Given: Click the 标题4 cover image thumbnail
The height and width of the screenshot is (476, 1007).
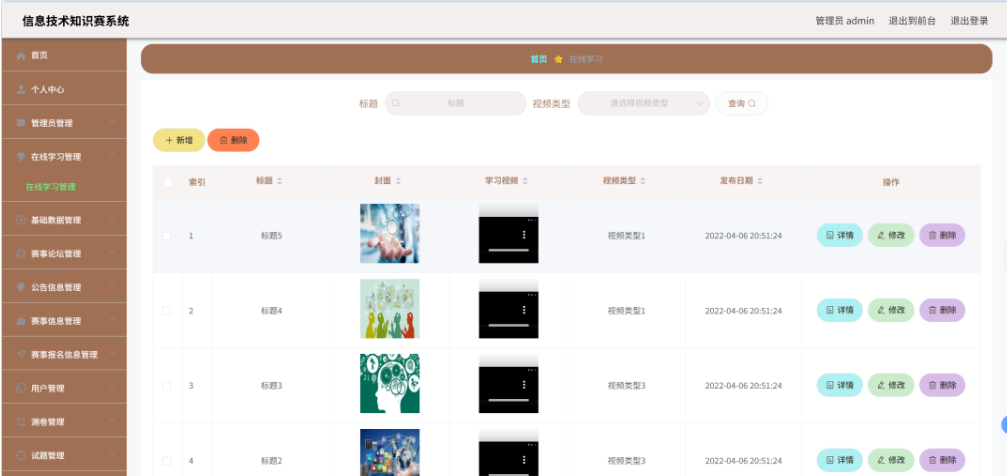Looking at the screenshot, I should click(390, 308).
